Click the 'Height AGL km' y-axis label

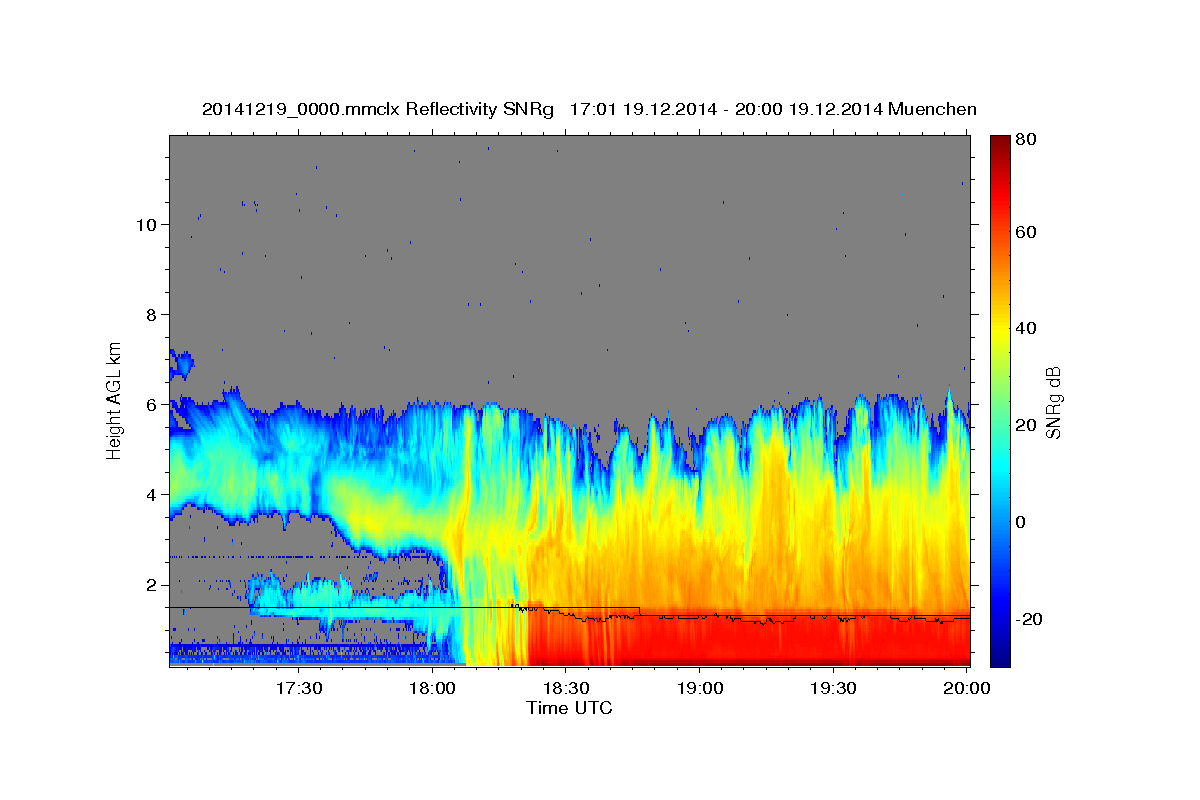[115, 400]
